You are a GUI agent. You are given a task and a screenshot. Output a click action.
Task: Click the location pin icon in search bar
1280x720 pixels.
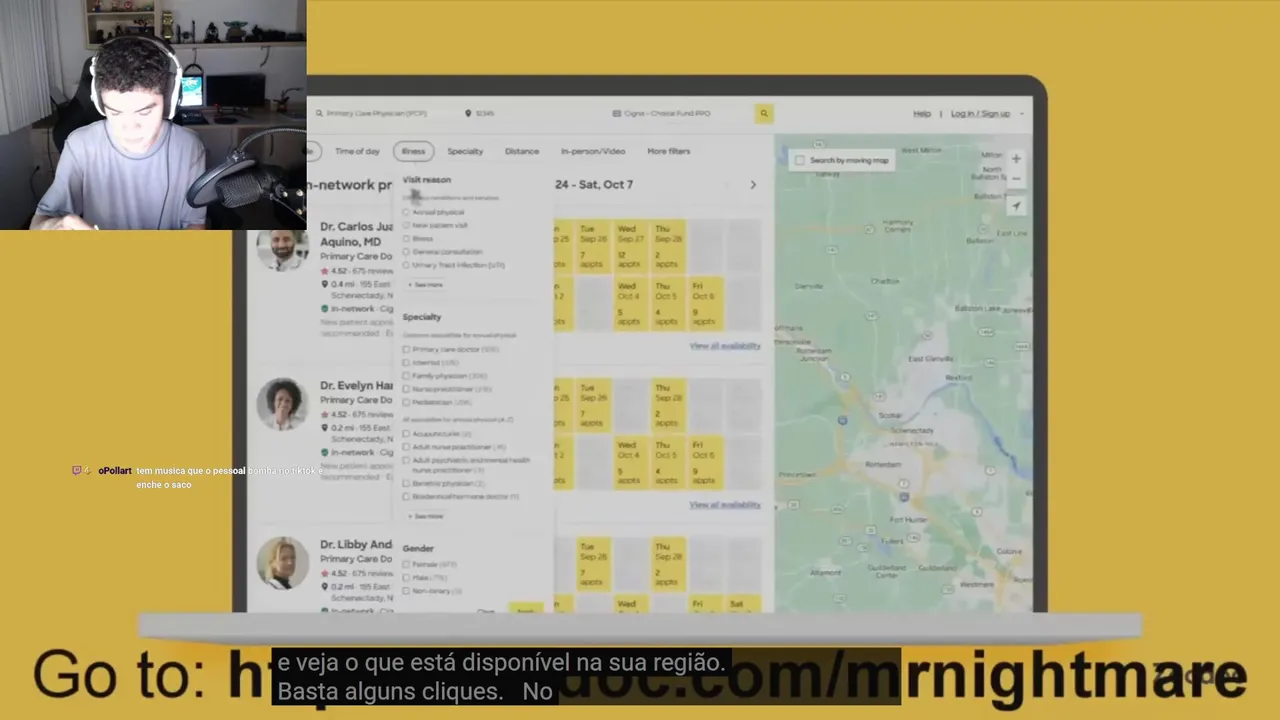(x=468, y=113)
